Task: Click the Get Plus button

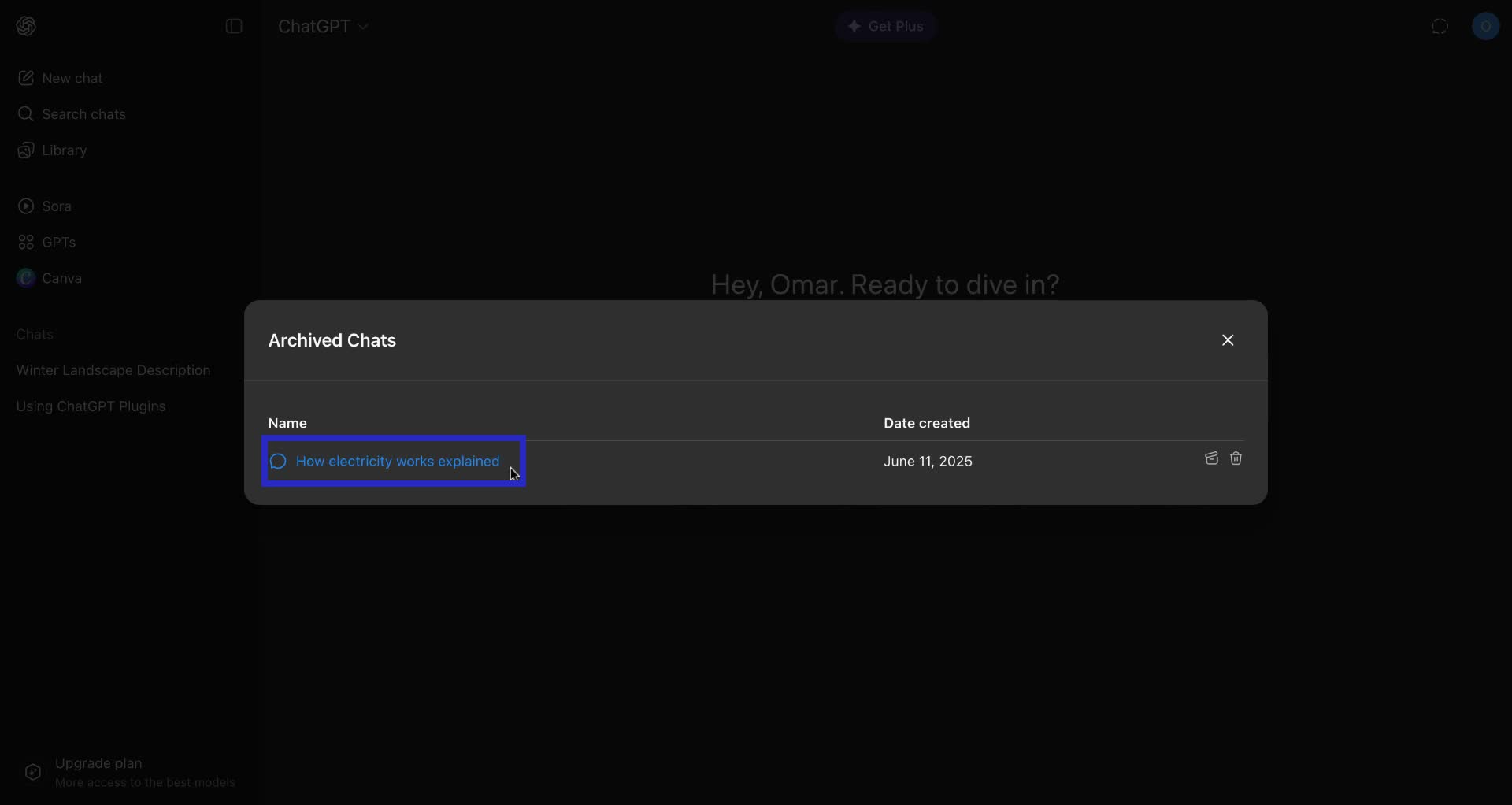Action: click(885, 26)
